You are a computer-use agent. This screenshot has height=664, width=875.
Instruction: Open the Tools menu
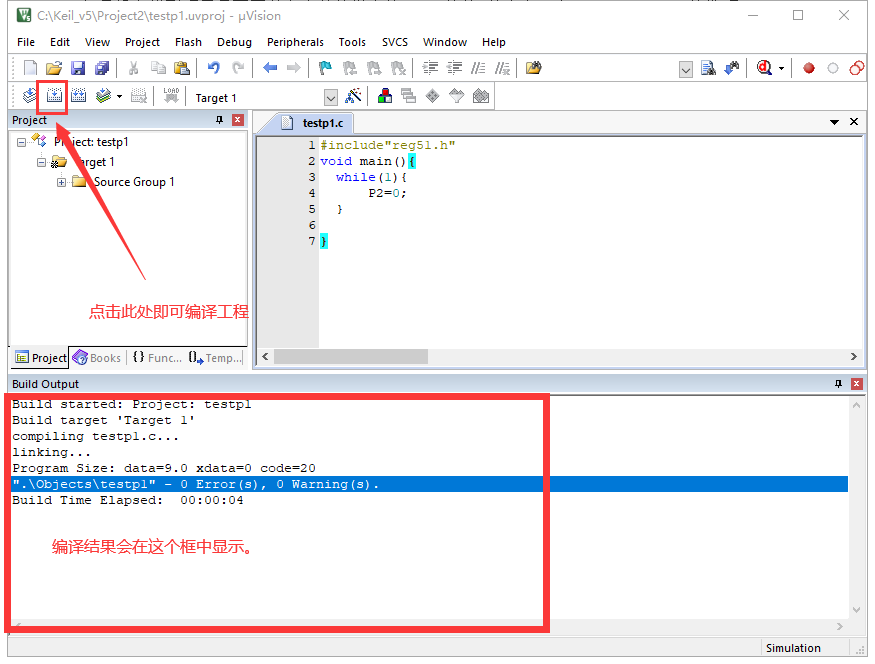click(352, 42)
